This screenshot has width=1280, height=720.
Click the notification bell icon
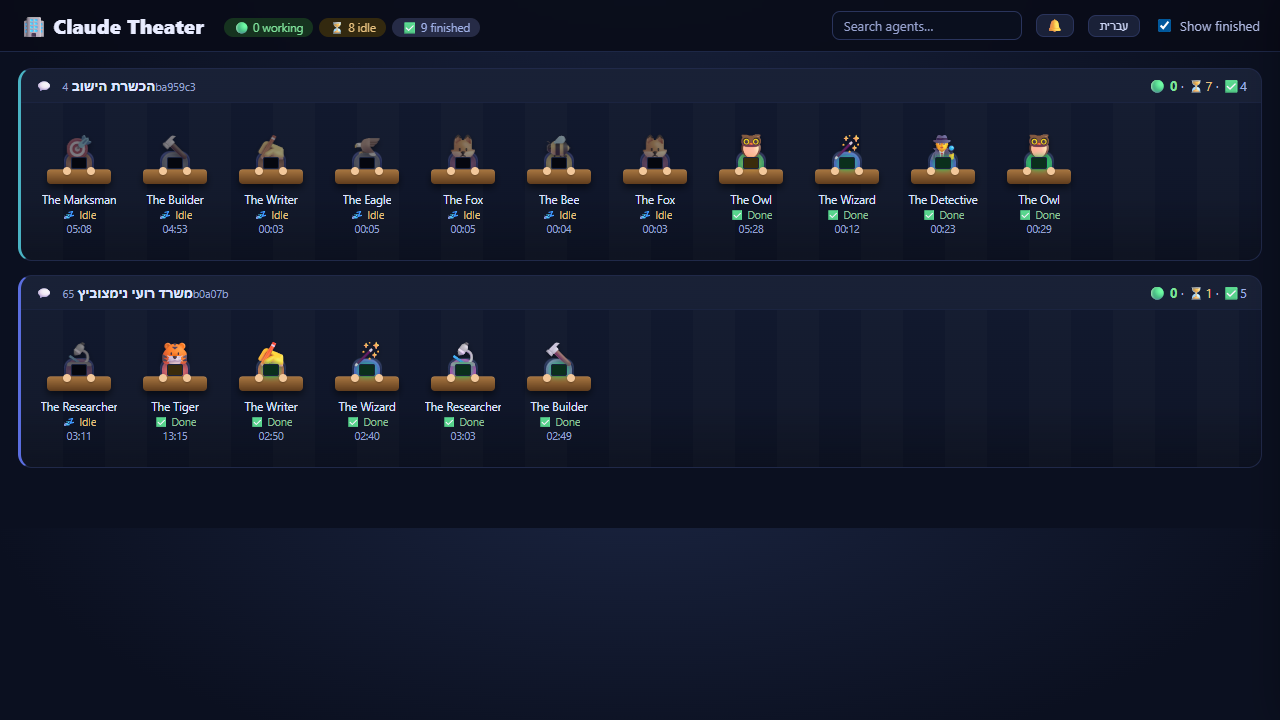1055,26
